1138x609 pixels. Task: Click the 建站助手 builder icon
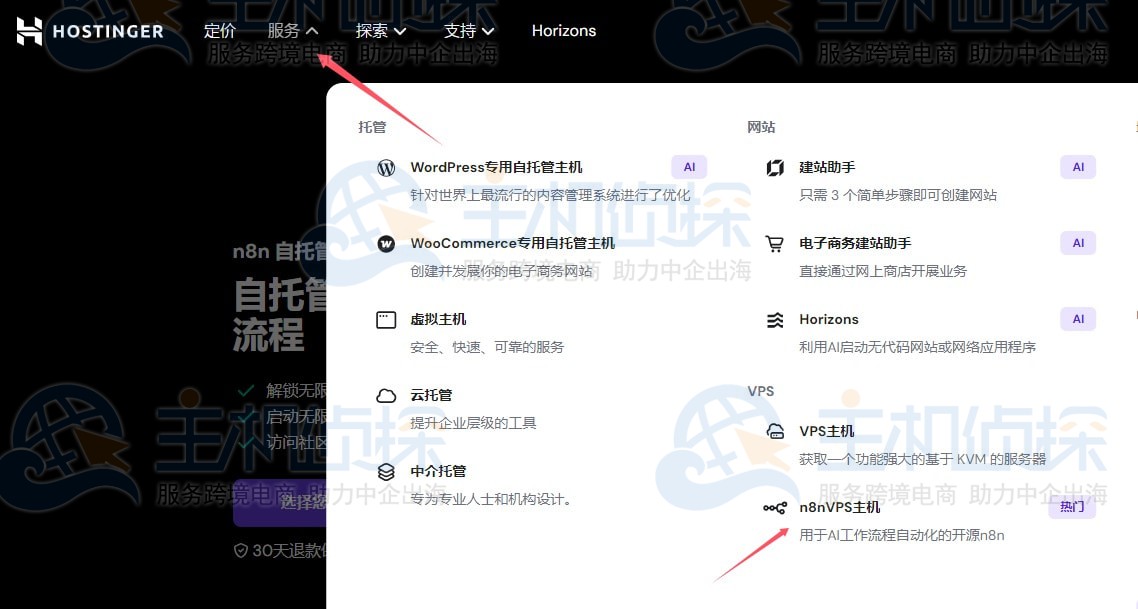click(x=775, y=168)
